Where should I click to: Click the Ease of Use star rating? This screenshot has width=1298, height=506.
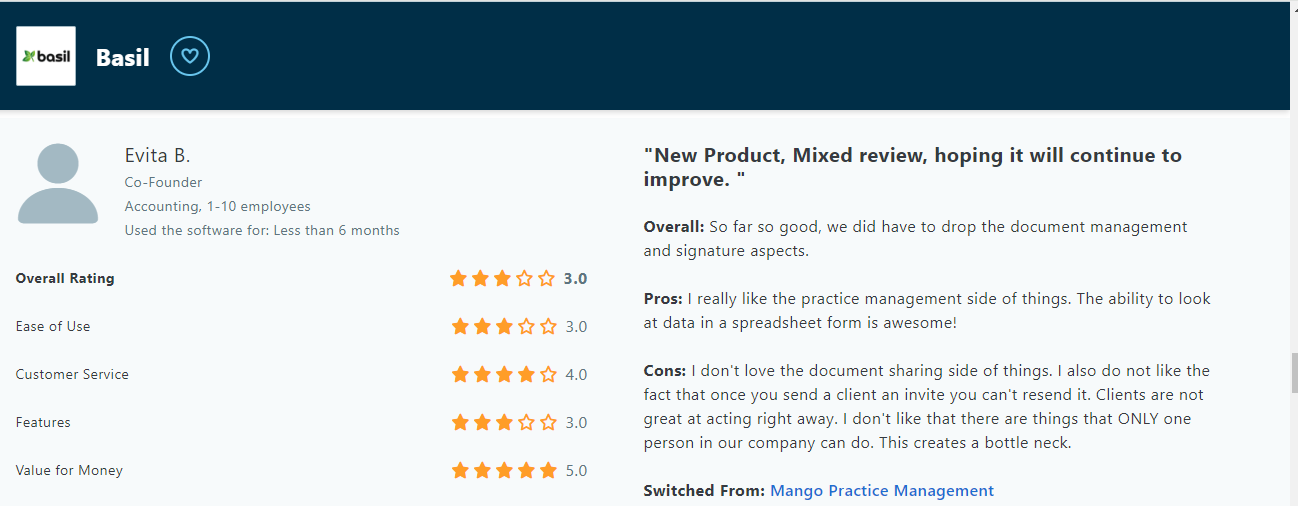[x=503, y=327]
